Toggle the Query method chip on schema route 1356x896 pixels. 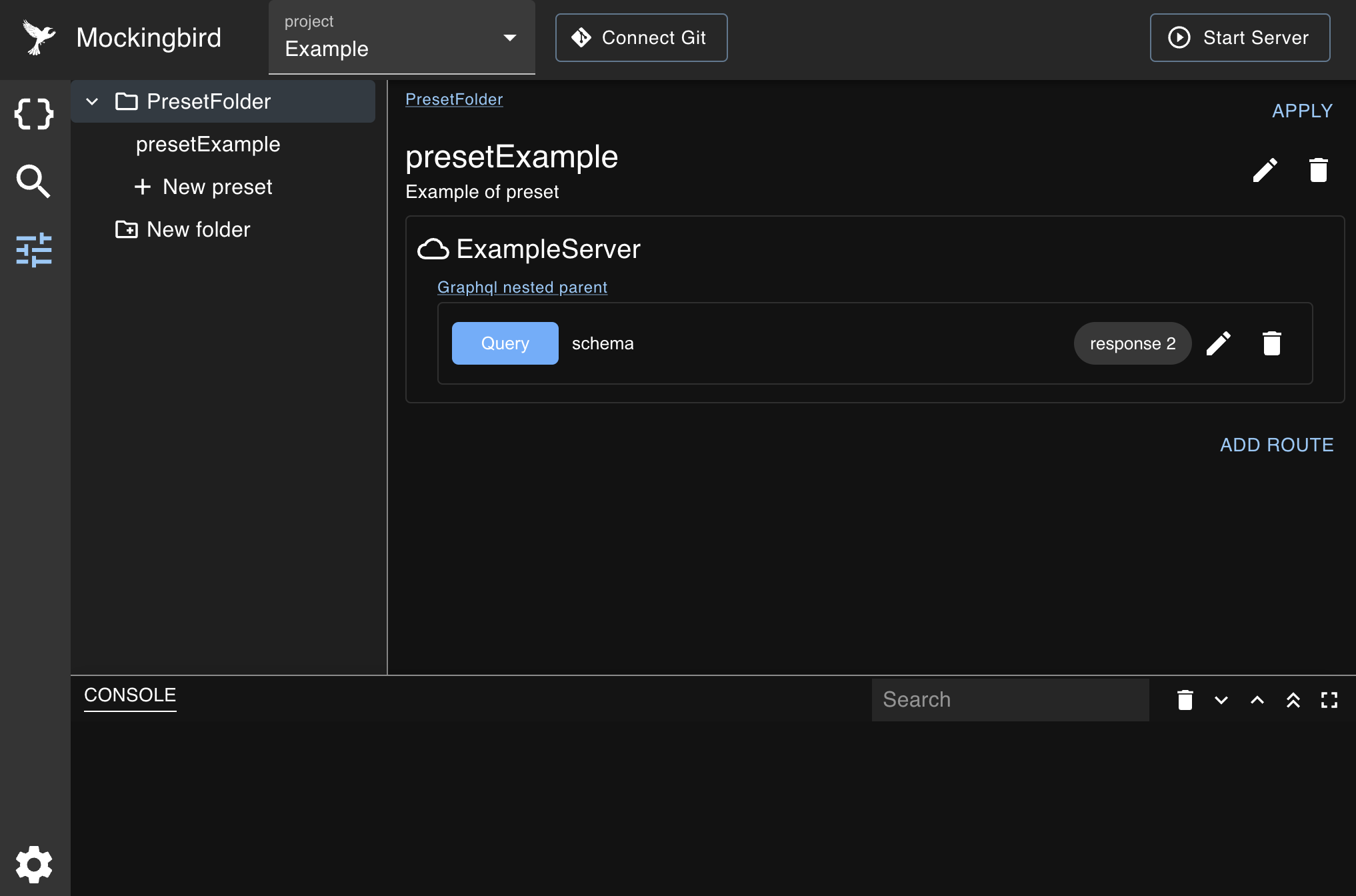click(x=505, y=343)
